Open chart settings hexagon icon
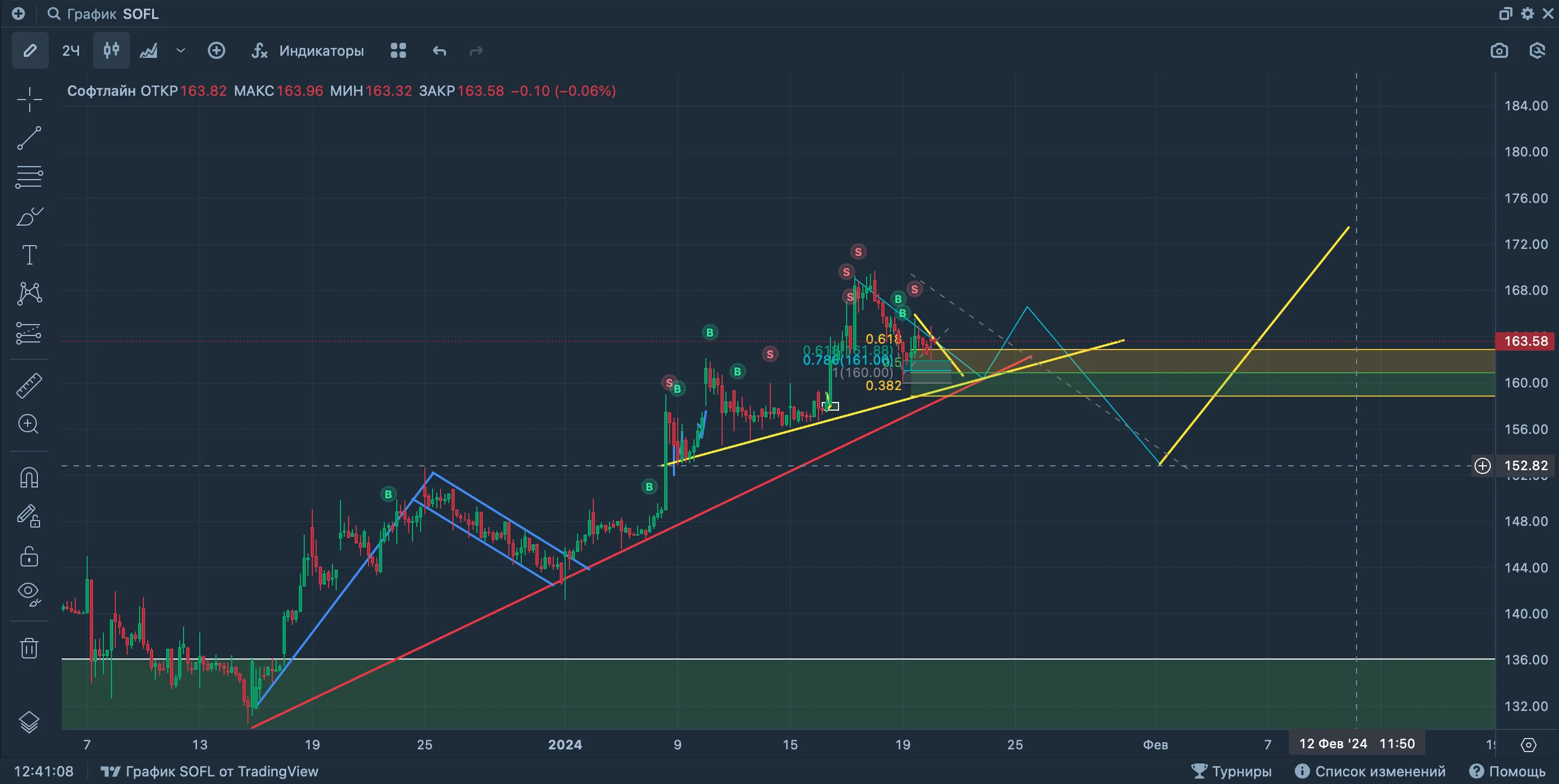This screenshot has height=784, width=1559. pos(1537,50)
